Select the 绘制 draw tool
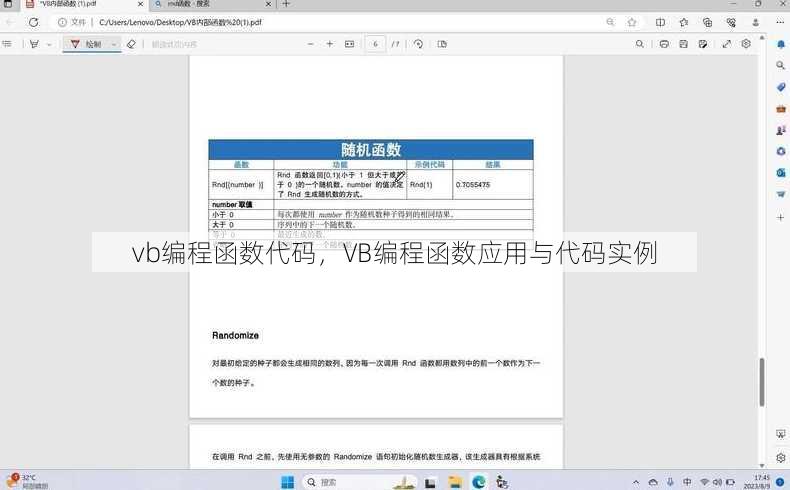 [87, 44]
